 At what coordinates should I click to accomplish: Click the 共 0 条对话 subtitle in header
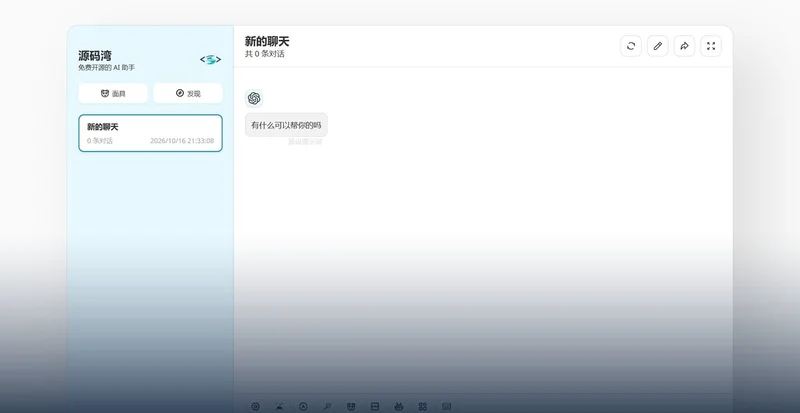pyautogui.click(x=265, y=54)
